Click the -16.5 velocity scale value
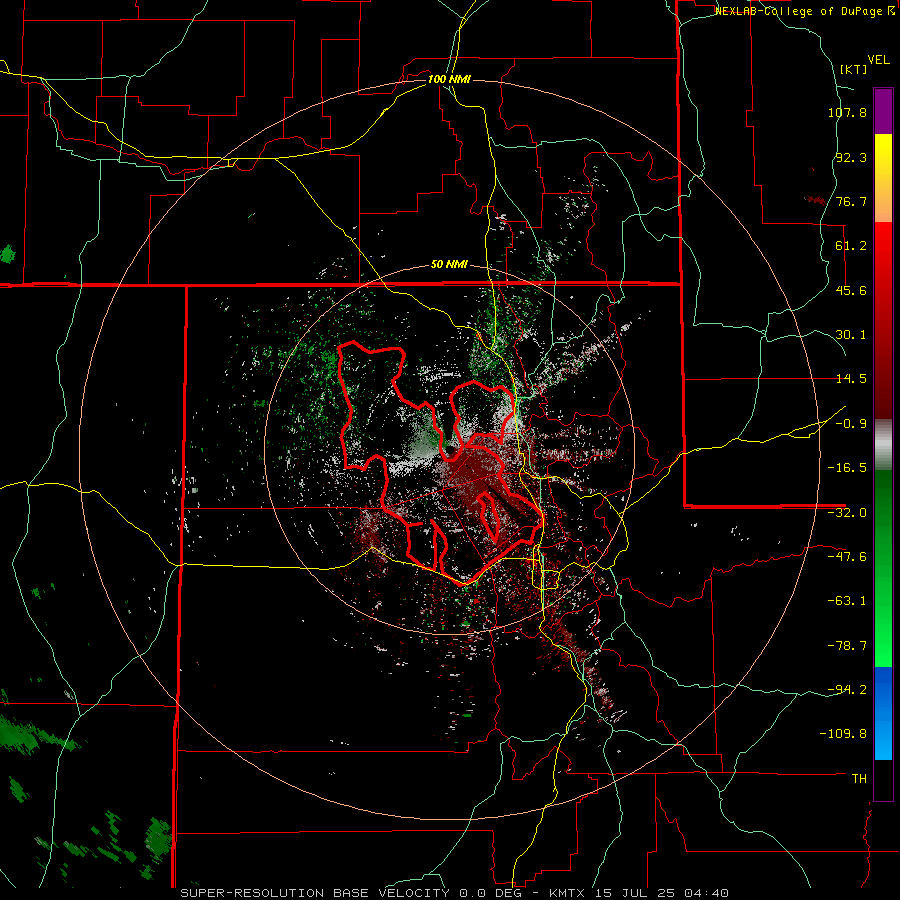The width and height of the screenshot is (900, 900). click(x=847, y=468)
